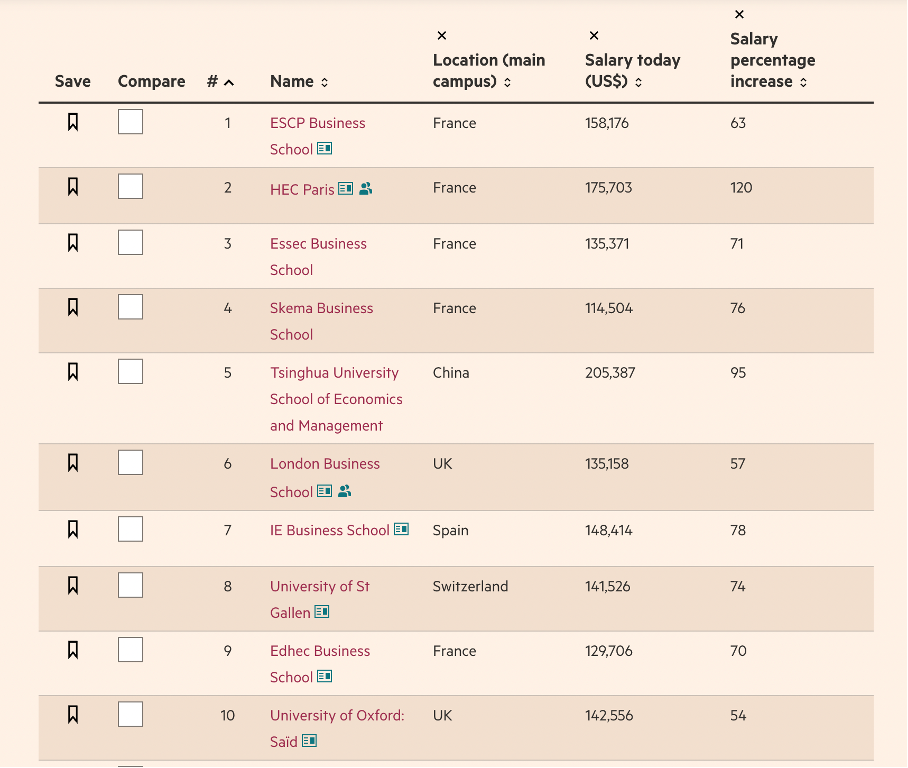Sort by Location (main campus)
This screenshot has width=908, height=768.
(x=489, y=71)
